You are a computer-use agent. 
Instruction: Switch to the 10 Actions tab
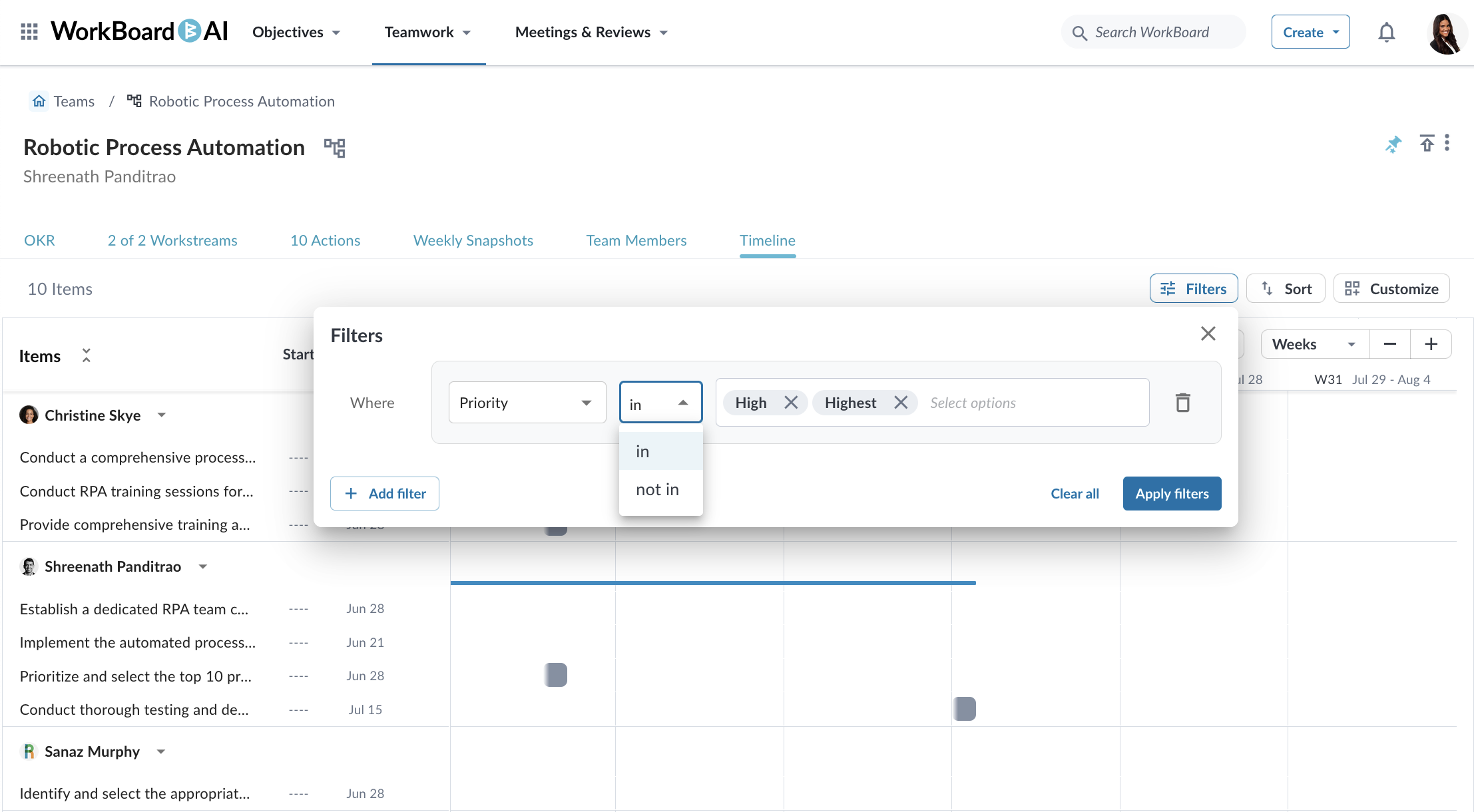pos(325,240)
